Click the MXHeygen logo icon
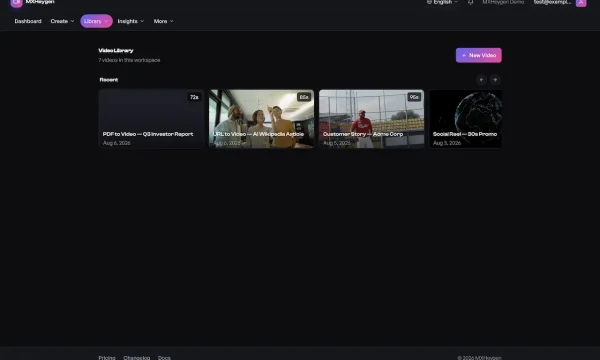 (16, 2)
